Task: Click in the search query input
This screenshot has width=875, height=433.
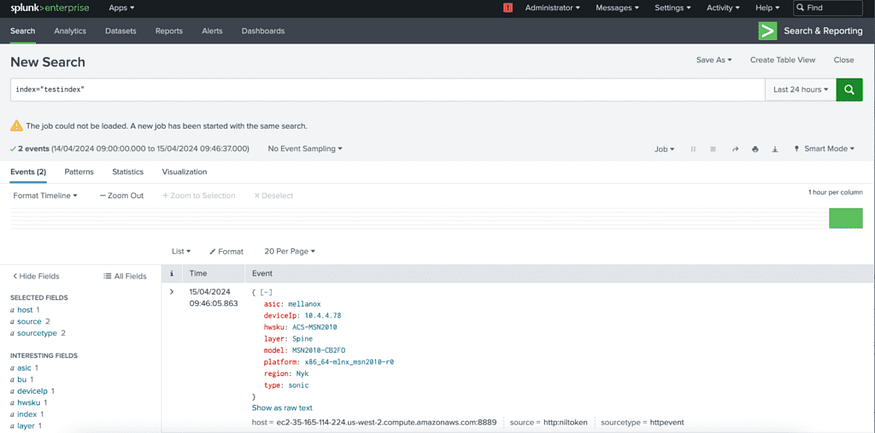Action: [x=387, y=89]
